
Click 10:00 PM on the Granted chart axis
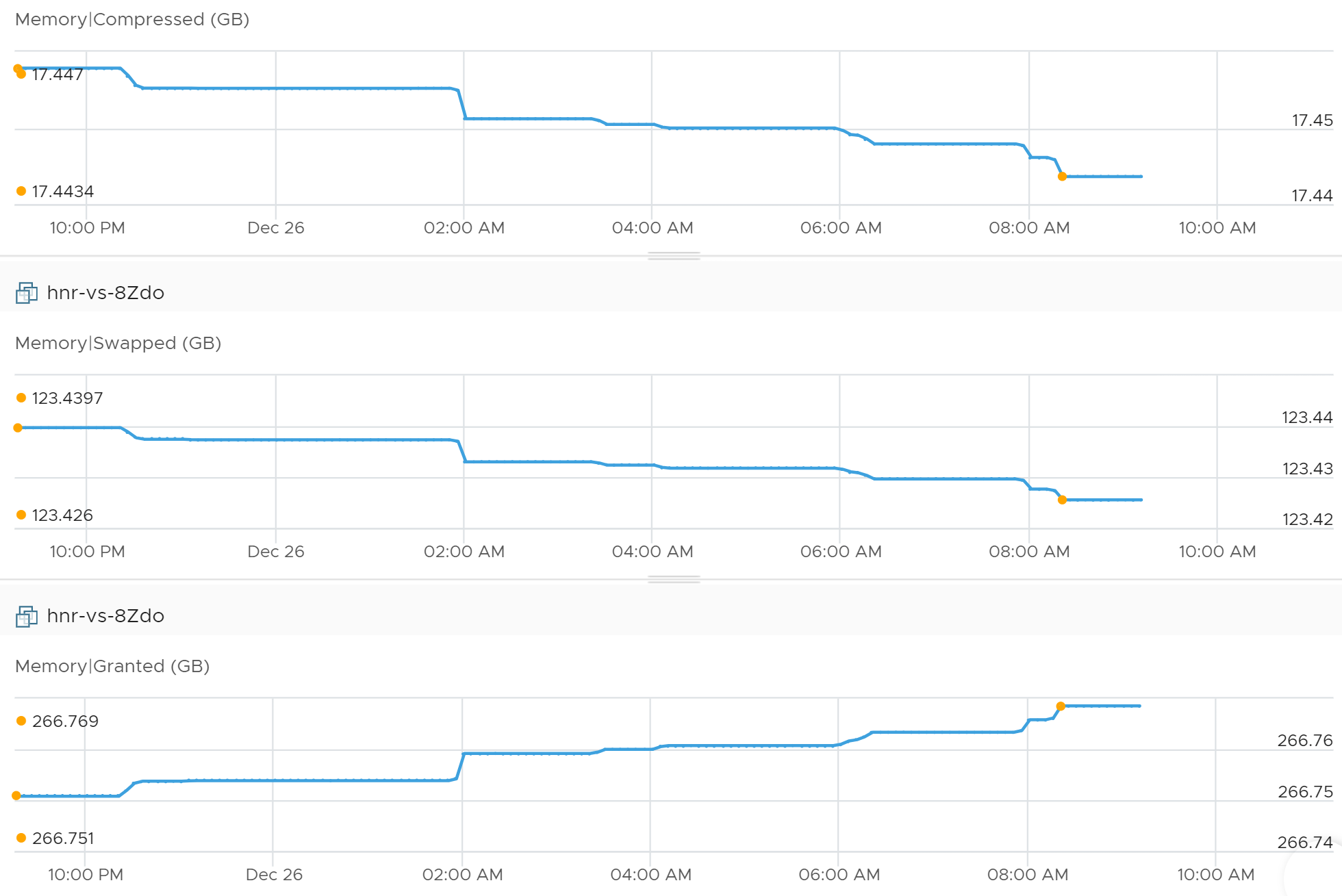pyautogui.click(x=86, y=875)
